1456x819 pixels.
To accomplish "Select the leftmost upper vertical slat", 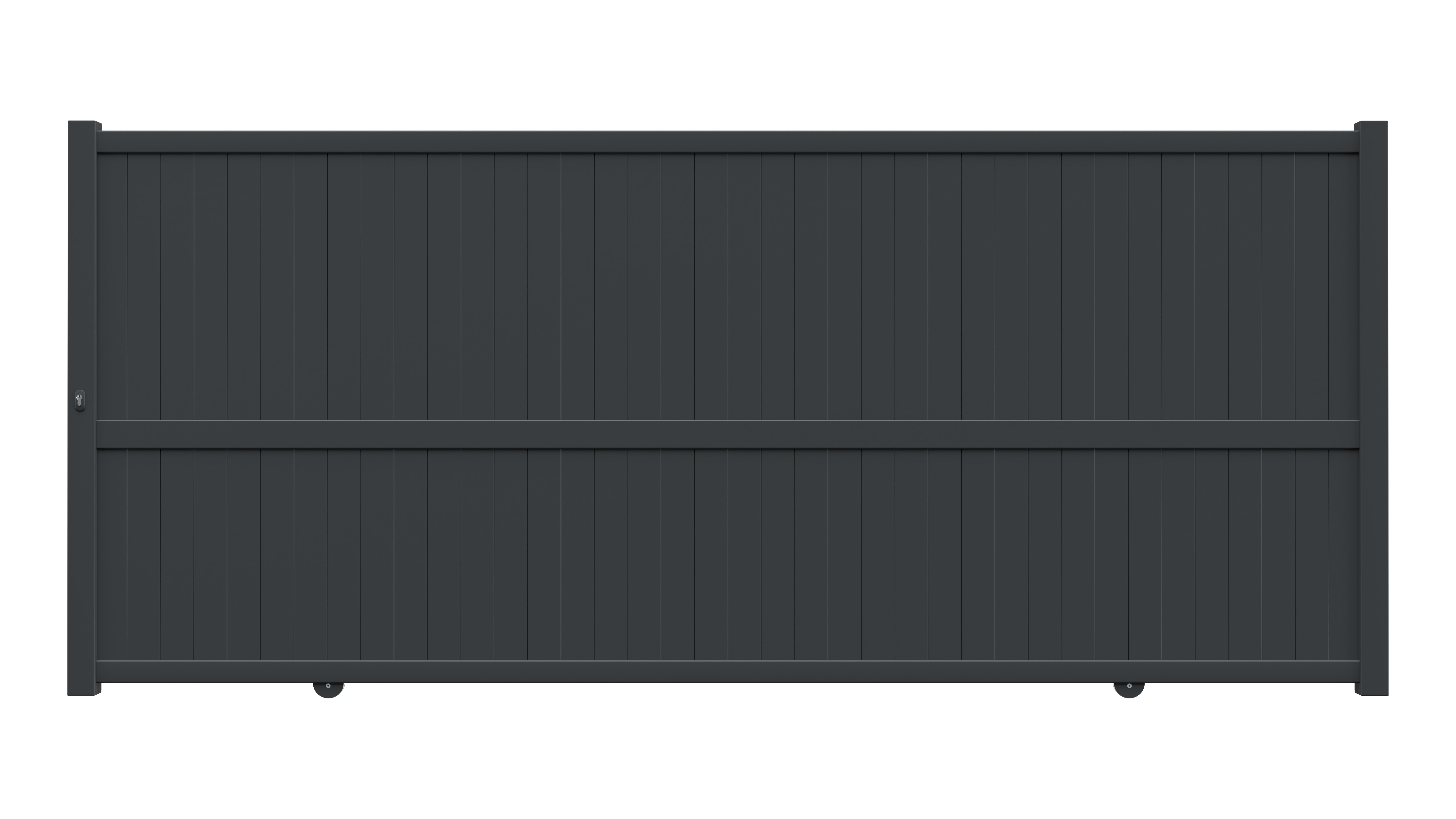I will (112, 287).
